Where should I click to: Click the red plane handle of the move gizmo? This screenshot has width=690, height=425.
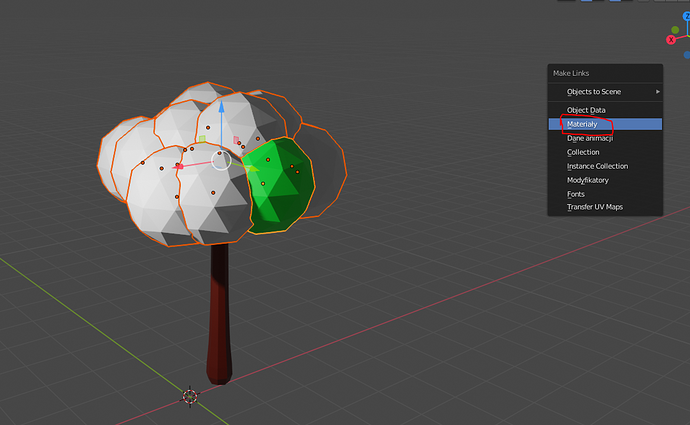(x=236, y=140)
